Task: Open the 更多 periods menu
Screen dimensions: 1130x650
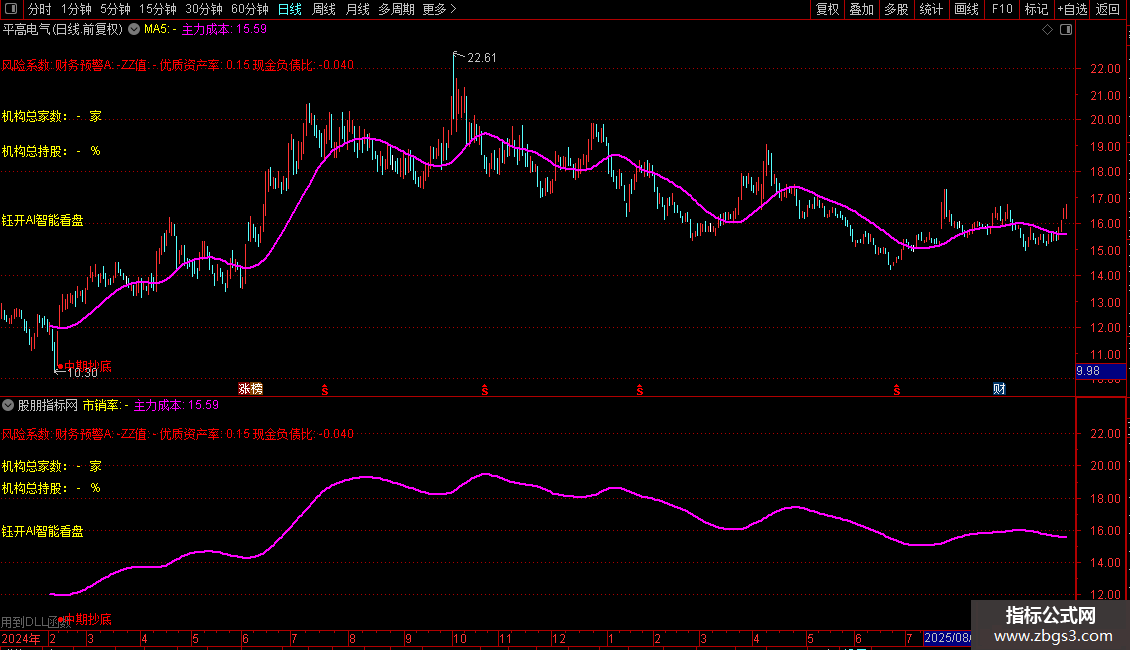Action: click(x=439, y=9)
